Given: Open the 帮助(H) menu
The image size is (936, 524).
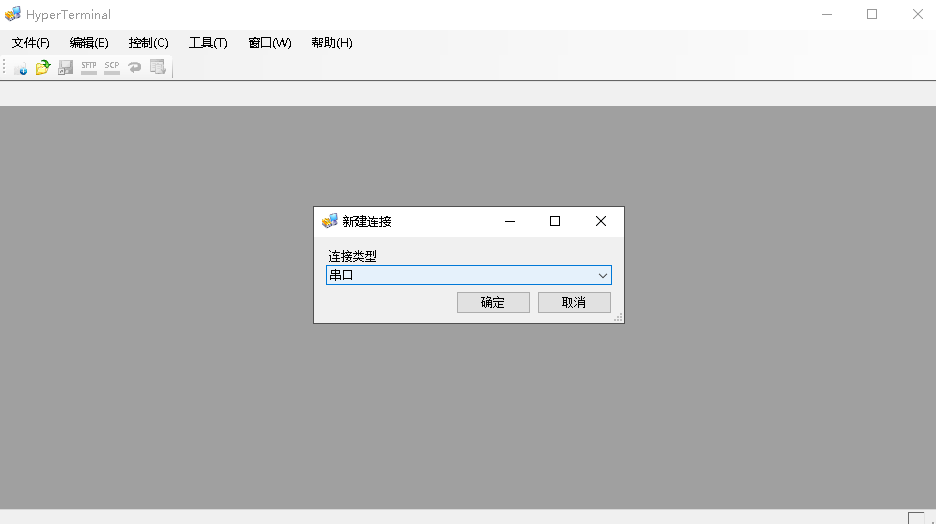Looking at the screenshot, I should click(x=332, y=43).
